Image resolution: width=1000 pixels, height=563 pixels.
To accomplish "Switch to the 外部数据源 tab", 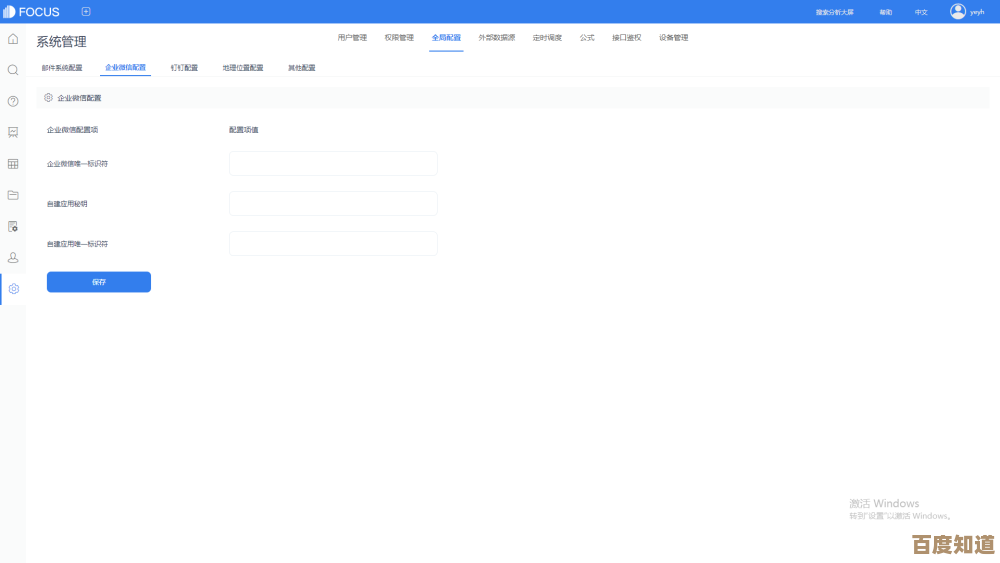I will coord(496,38).
